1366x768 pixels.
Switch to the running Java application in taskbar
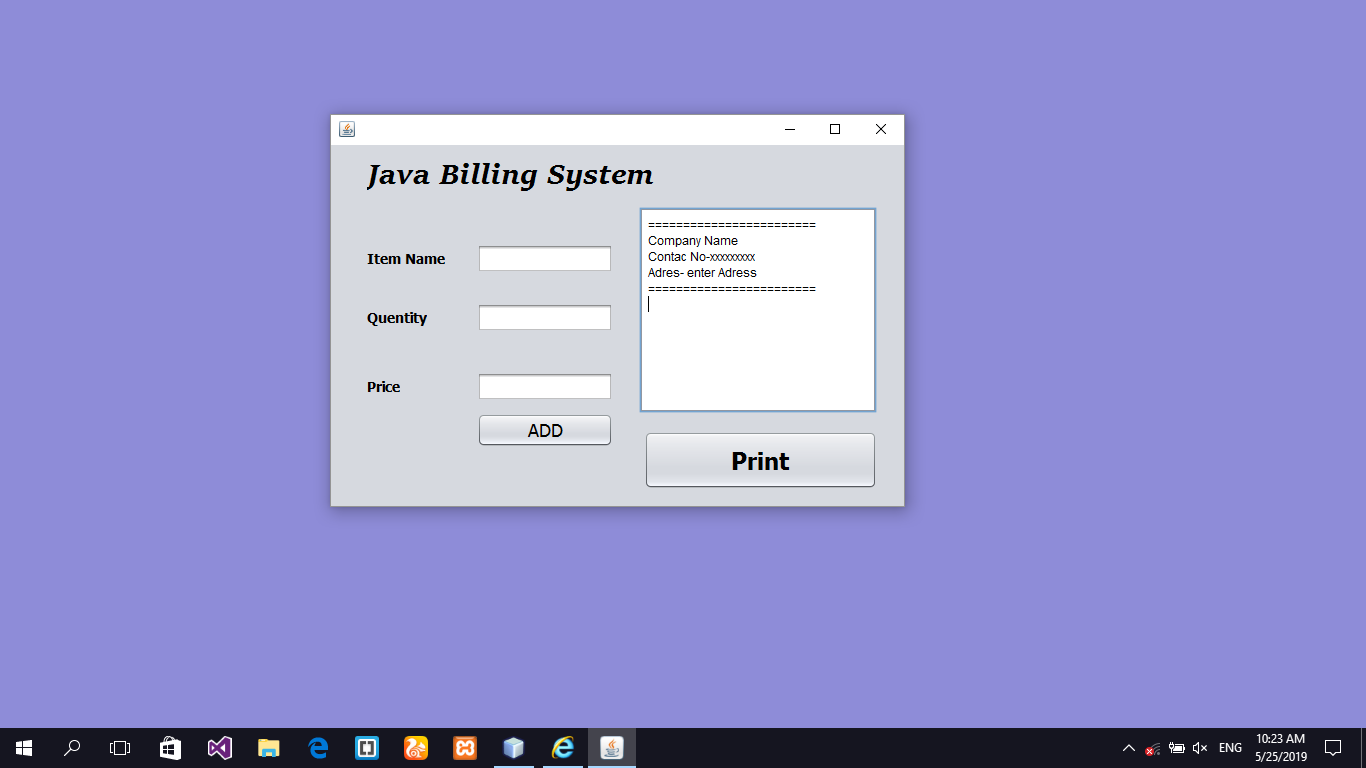click(611, 747)
